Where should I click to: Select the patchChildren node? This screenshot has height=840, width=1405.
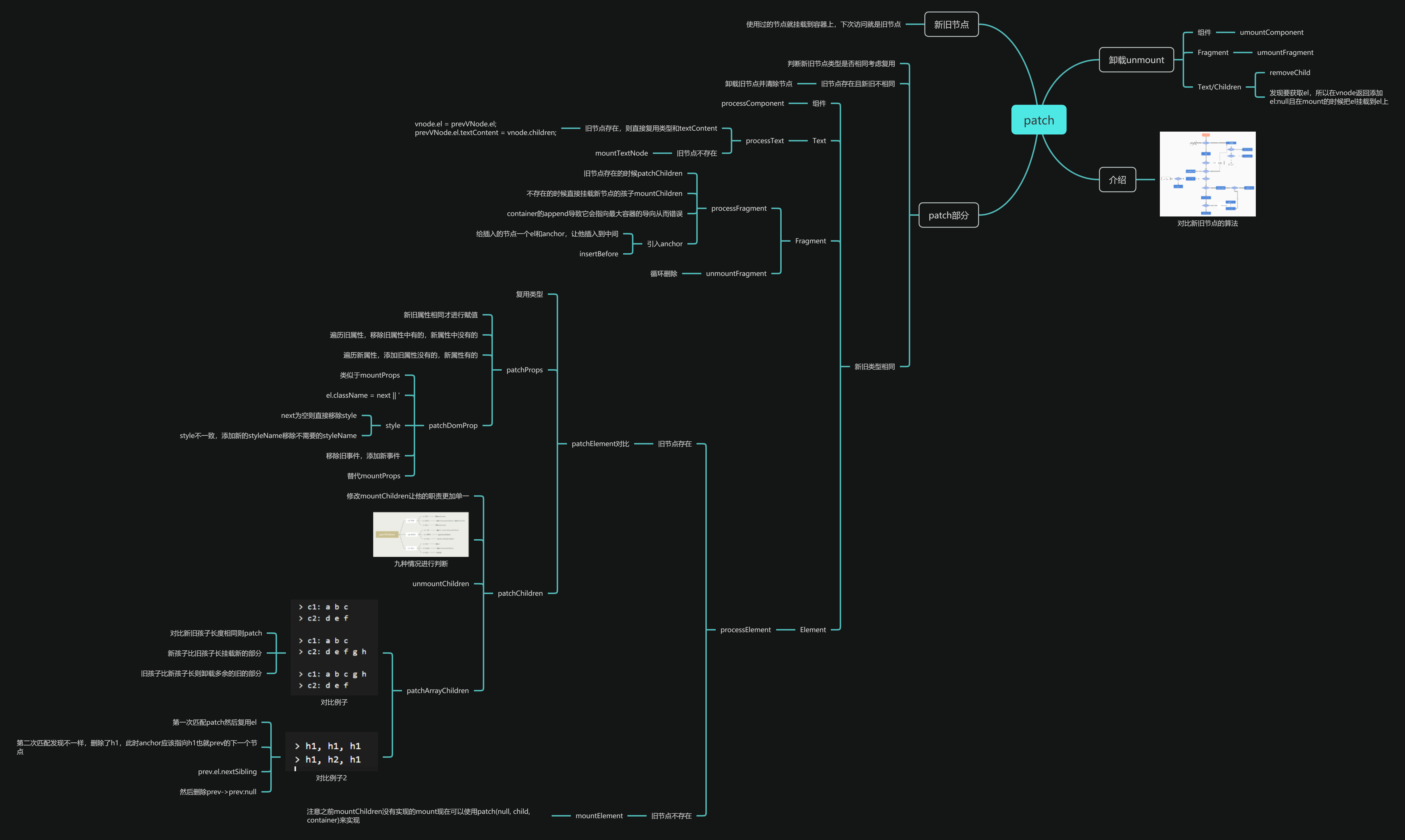520,593
